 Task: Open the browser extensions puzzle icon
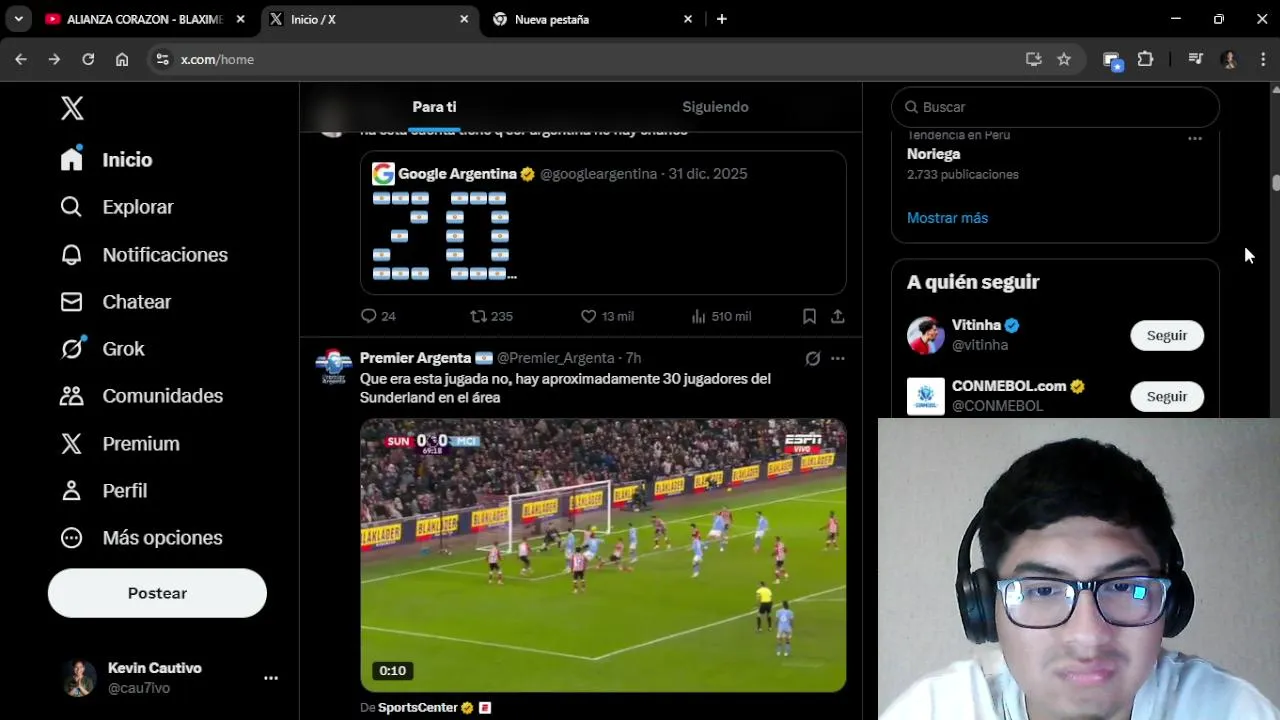pyautogui.click(x=1146, y=59)
